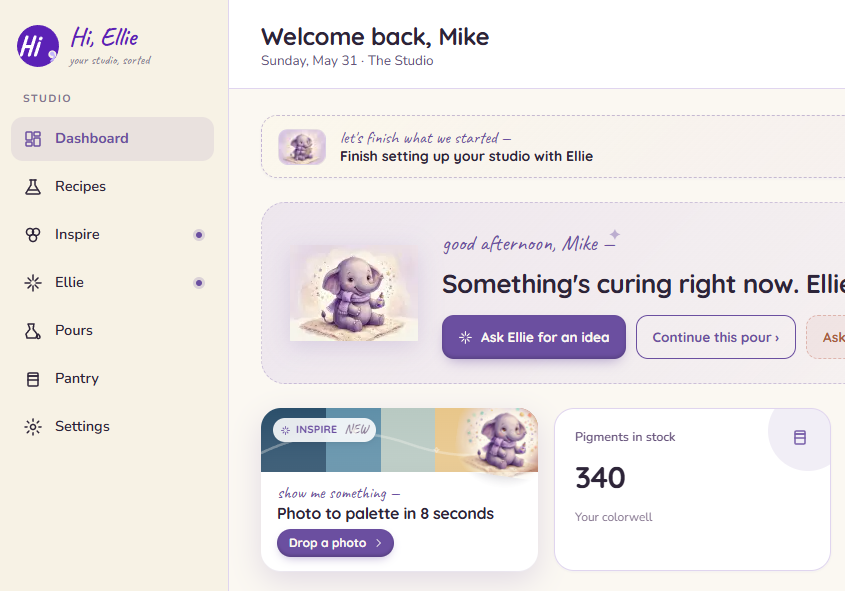
Task: Go to the Recipes menu item
Action: [x=112, y=187]
